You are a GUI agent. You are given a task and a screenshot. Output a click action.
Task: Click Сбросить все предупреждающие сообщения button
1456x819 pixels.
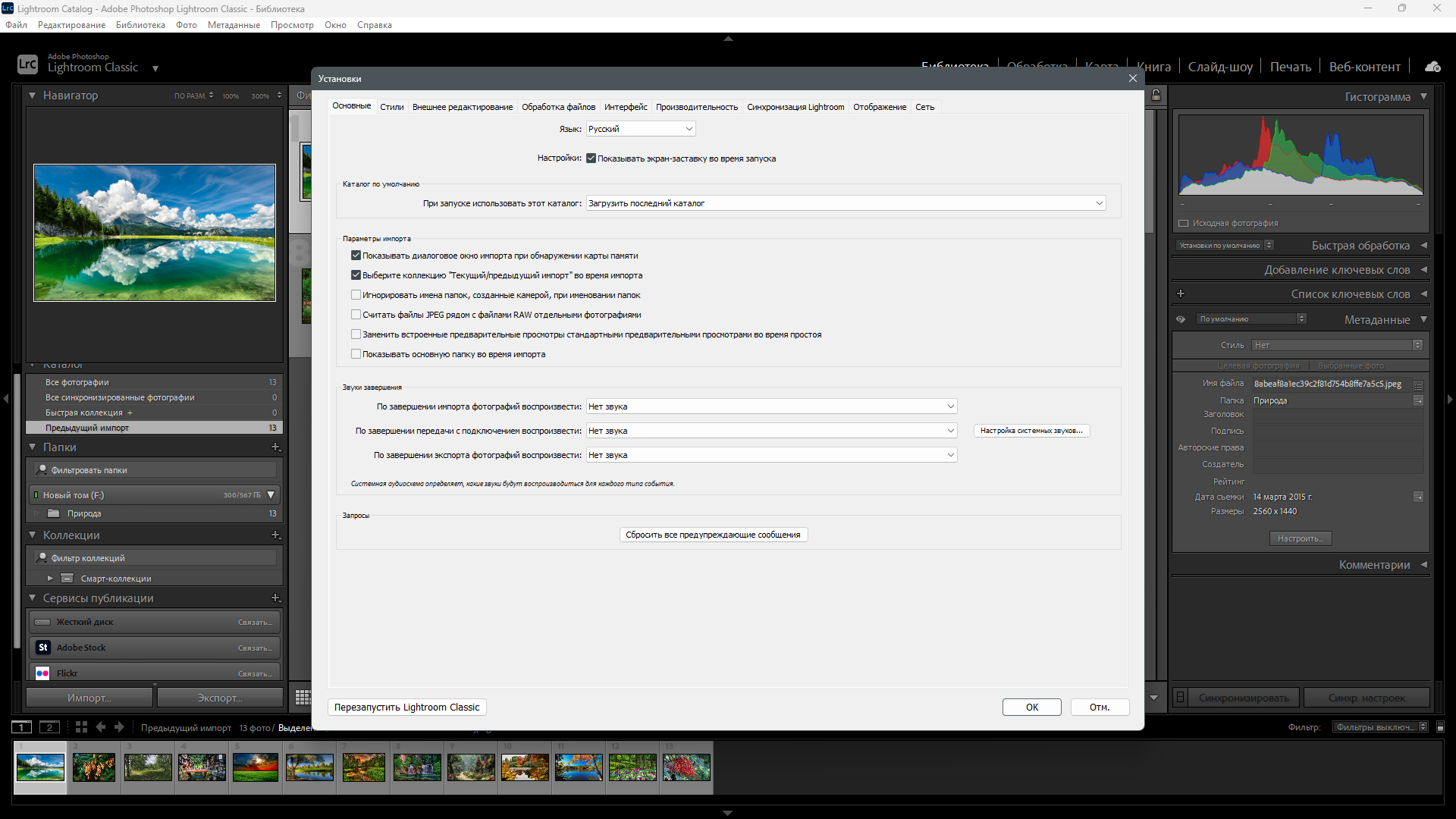click(713, 535)
